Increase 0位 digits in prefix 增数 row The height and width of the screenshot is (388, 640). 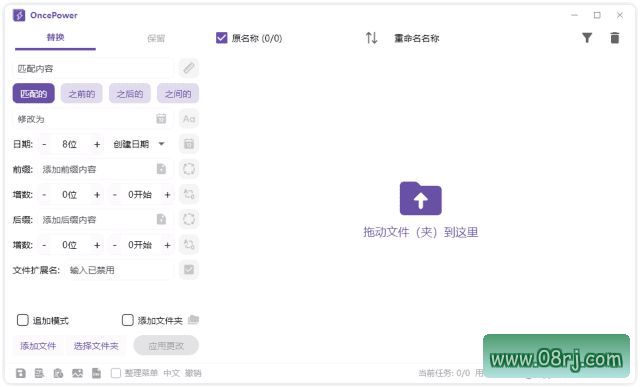(97, 195)
